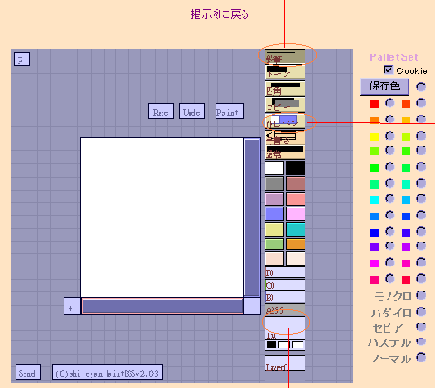Click the R0 red value slider
The image size is (435, 388).
click(x=285, y=273)
